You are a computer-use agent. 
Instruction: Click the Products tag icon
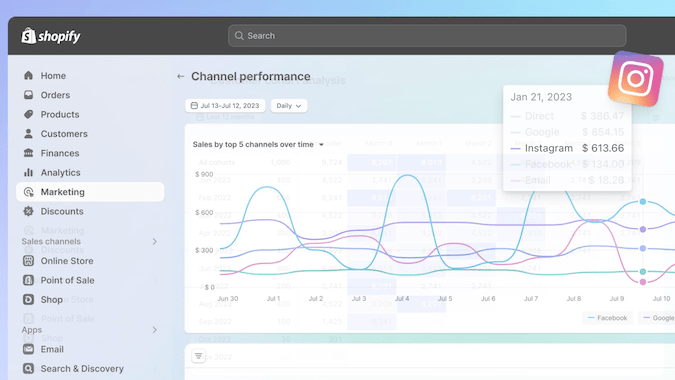coord(28,114)
